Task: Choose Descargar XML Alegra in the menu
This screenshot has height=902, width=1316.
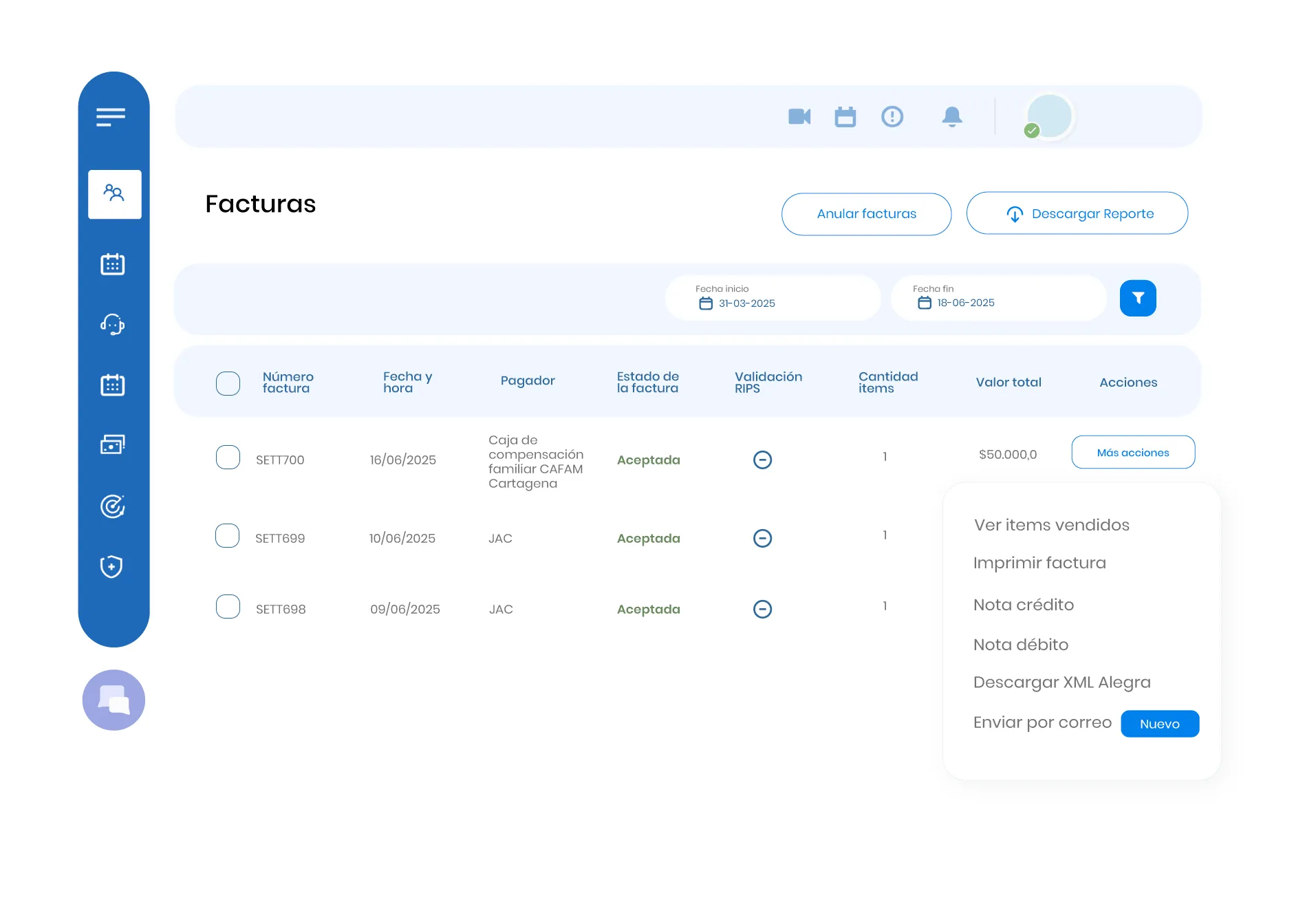Action: coord(1061,682)
